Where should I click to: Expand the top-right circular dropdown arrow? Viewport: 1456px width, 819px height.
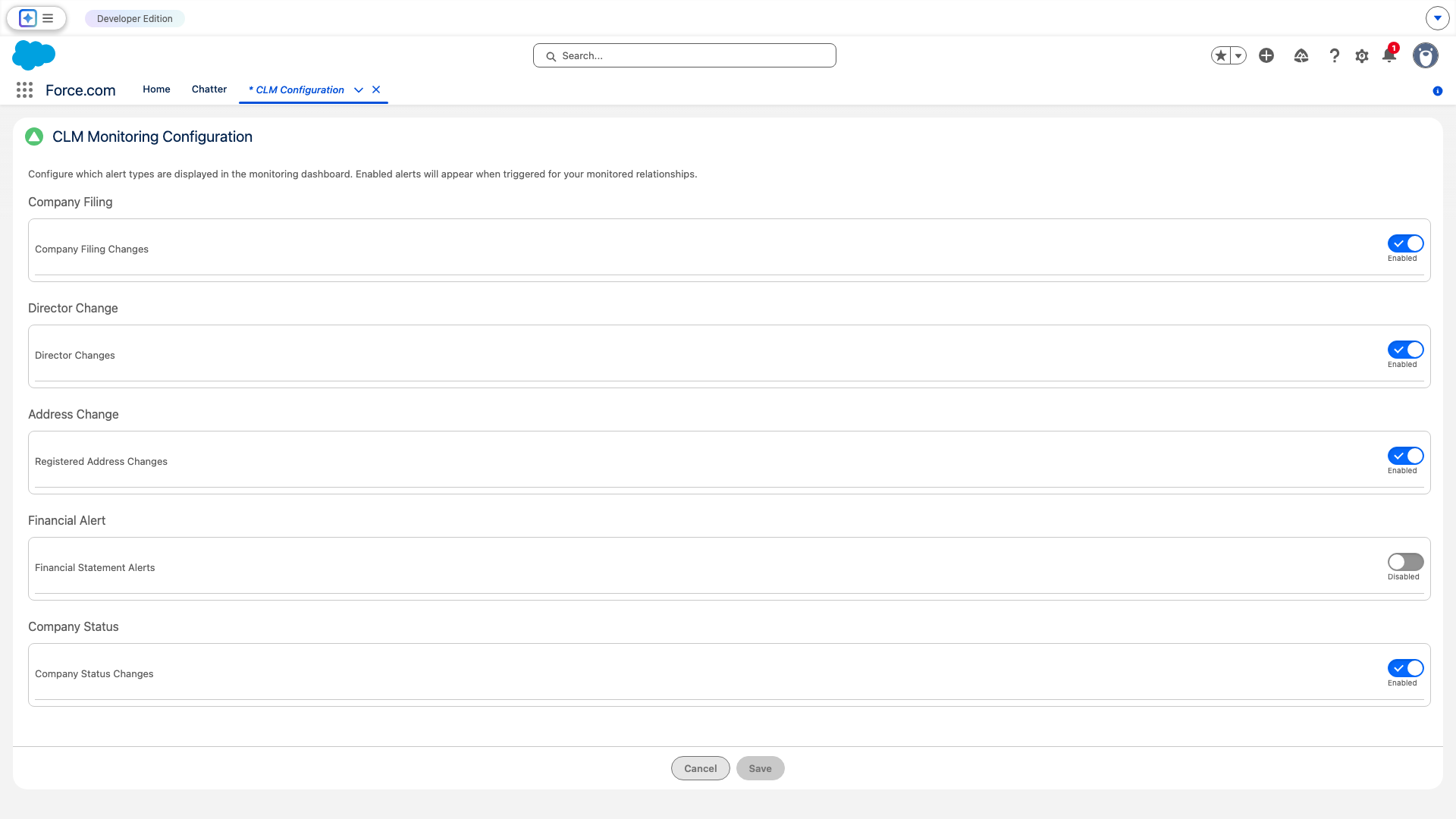click(x=1437, y=17)
